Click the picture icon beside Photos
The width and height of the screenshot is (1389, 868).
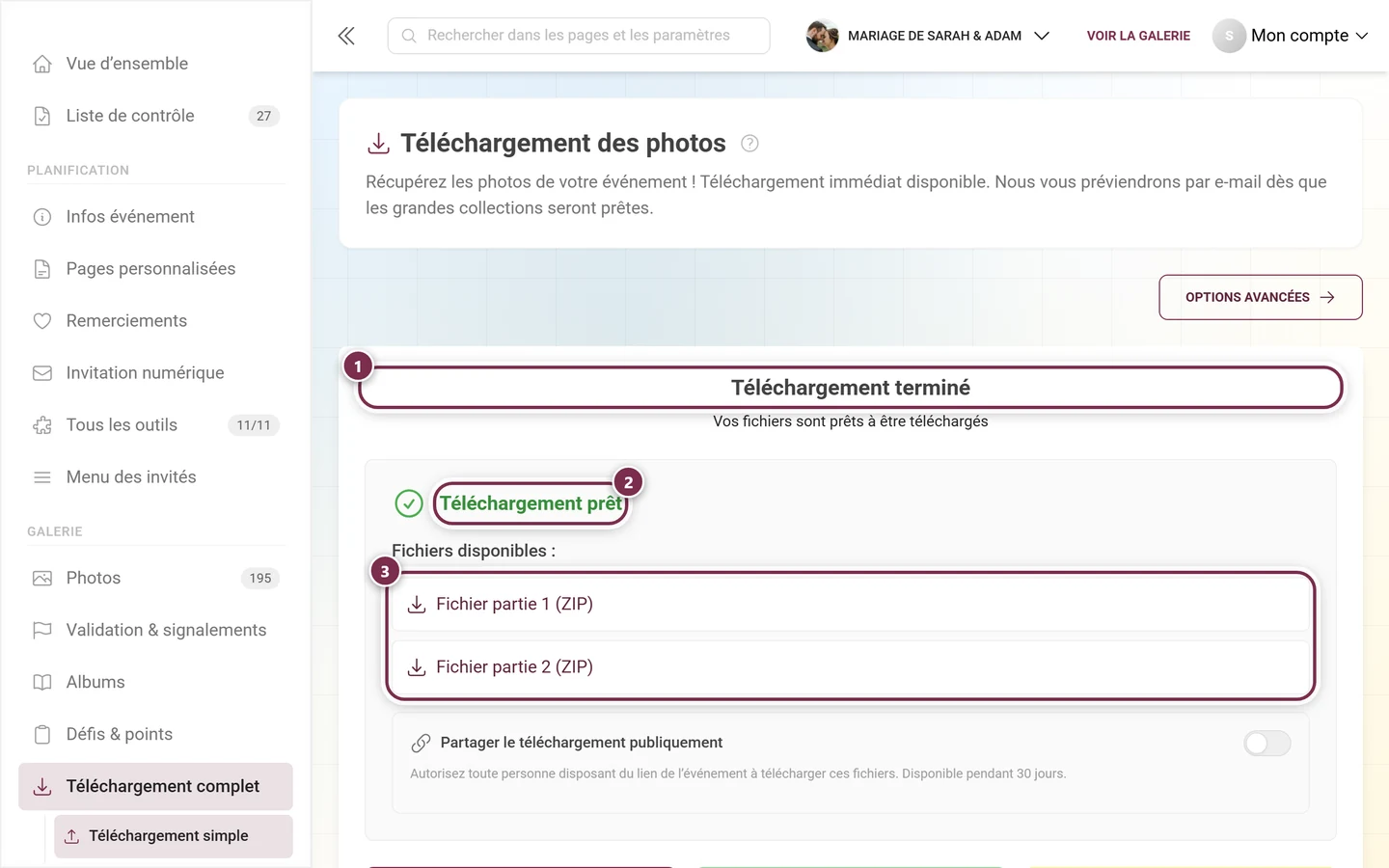pyautogui.click(x=42, y=579)
